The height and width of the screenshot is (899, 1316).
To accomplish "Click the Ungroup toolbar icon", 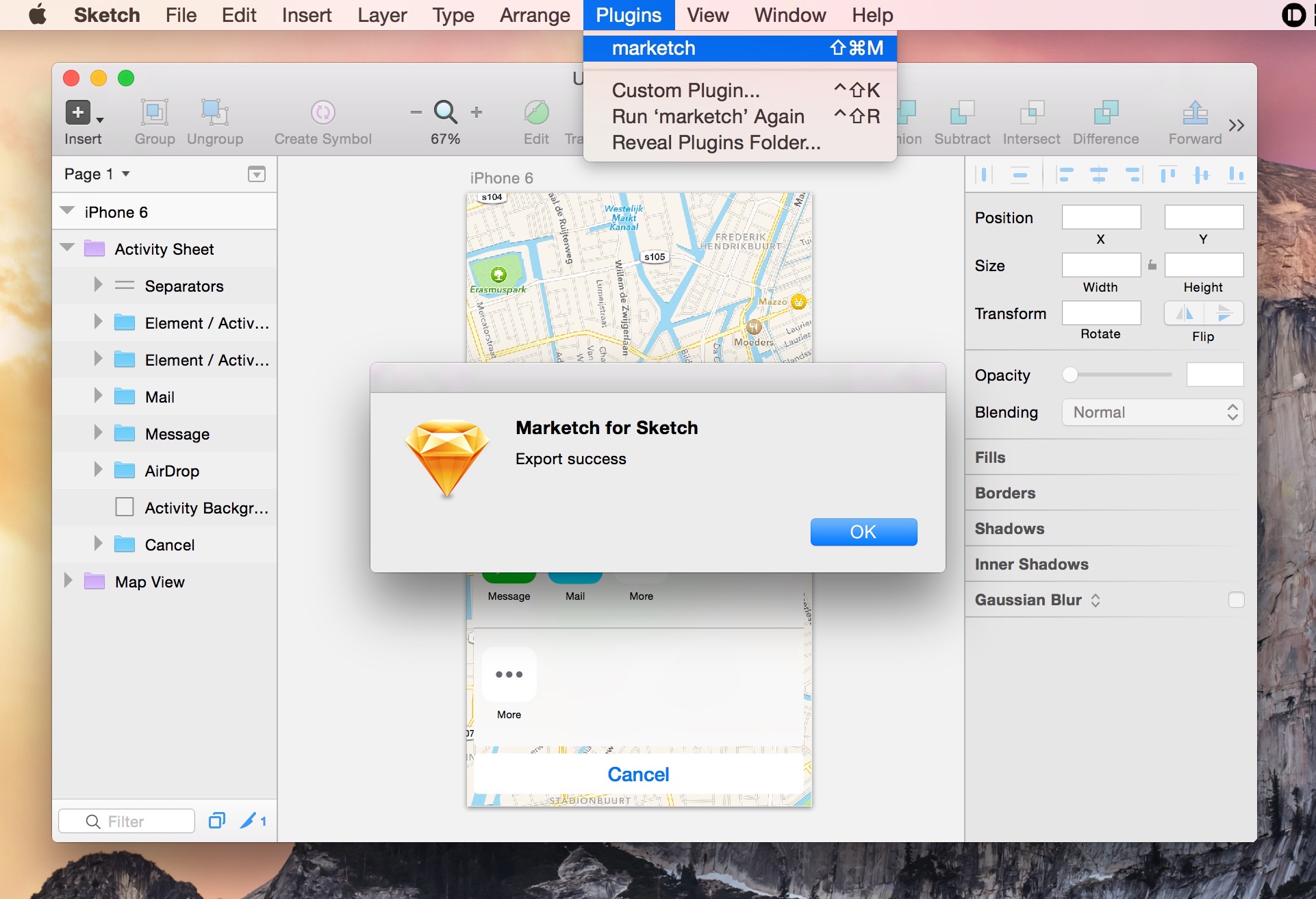I will click(214, 112).
